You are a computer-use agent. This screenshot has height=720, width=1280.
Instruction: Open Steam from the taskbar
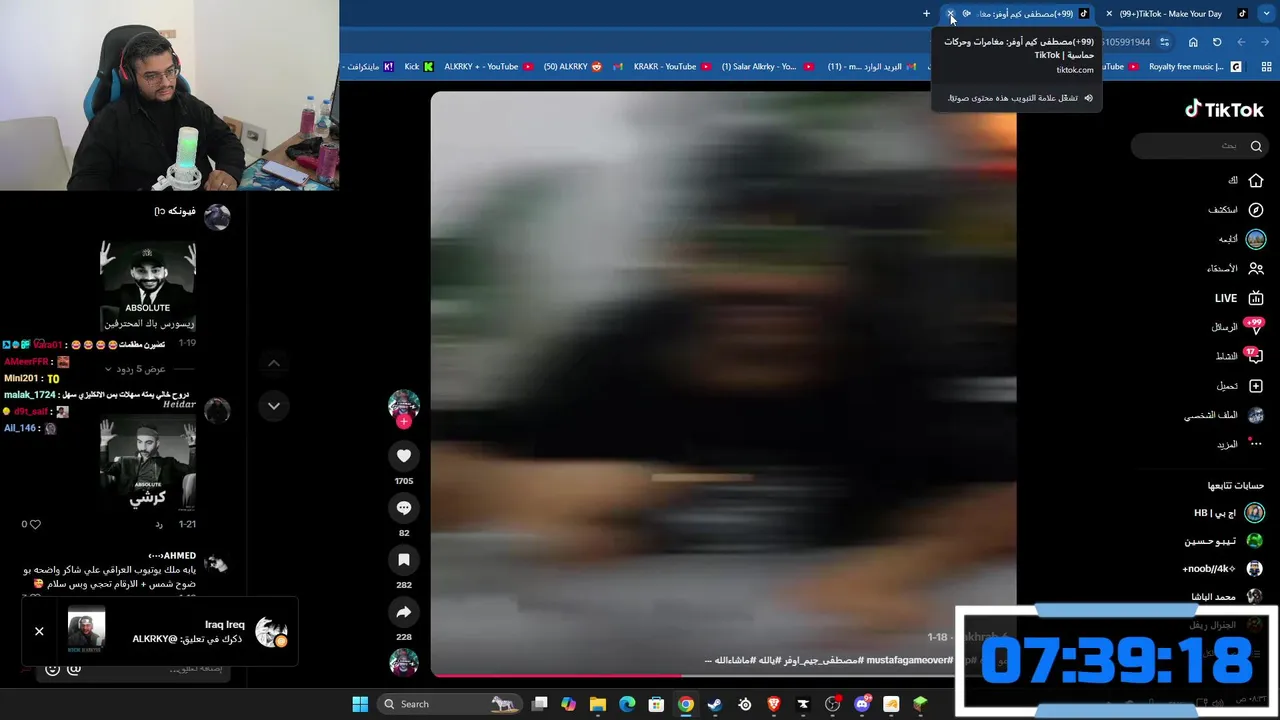(x=715, y=704)
